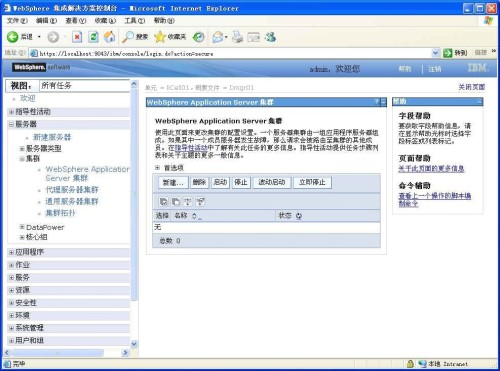
Task: Expand the DataPower node
Action: [x=22, y=227]
